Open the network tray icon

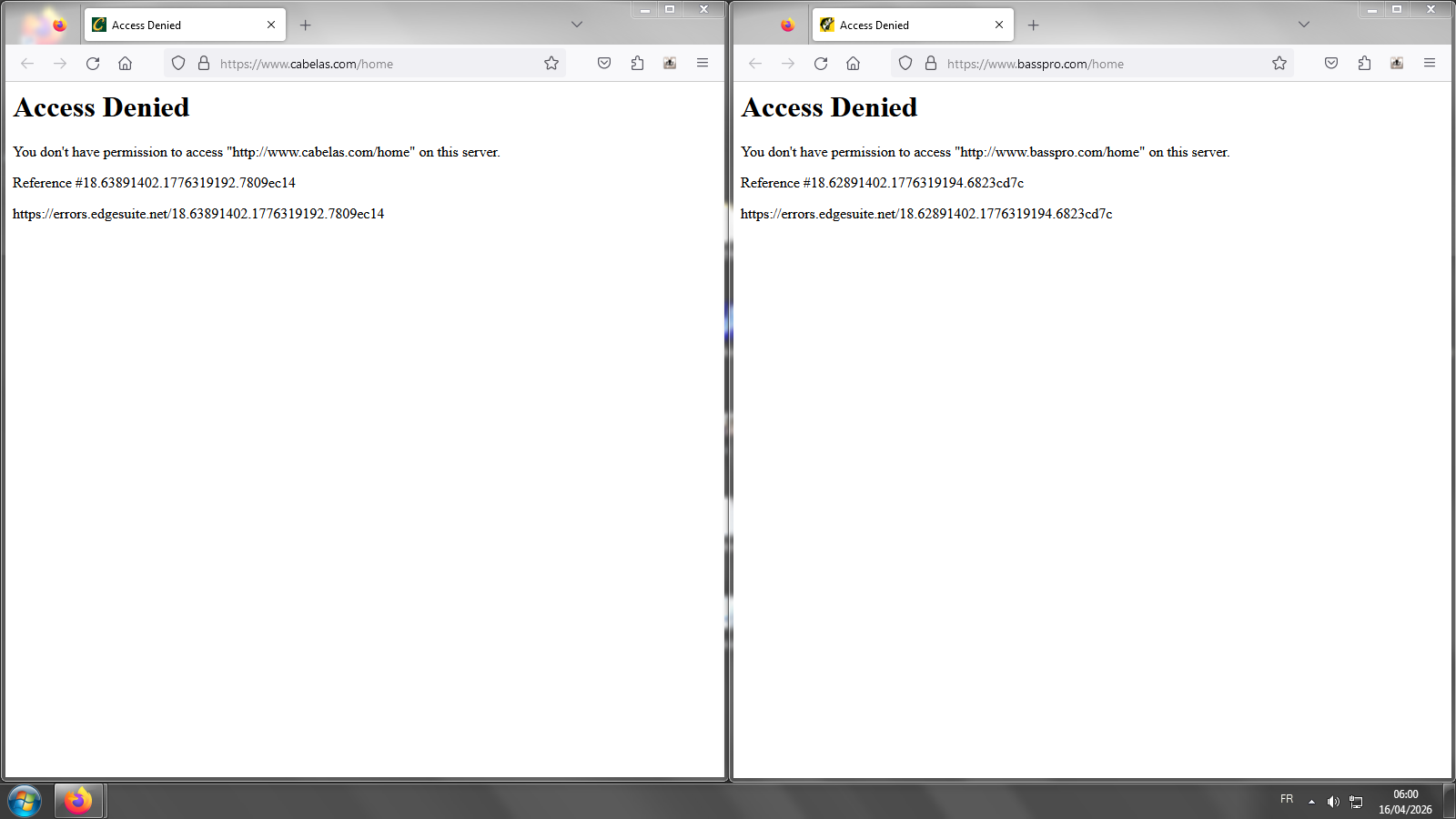click(x=1356, y=802)
